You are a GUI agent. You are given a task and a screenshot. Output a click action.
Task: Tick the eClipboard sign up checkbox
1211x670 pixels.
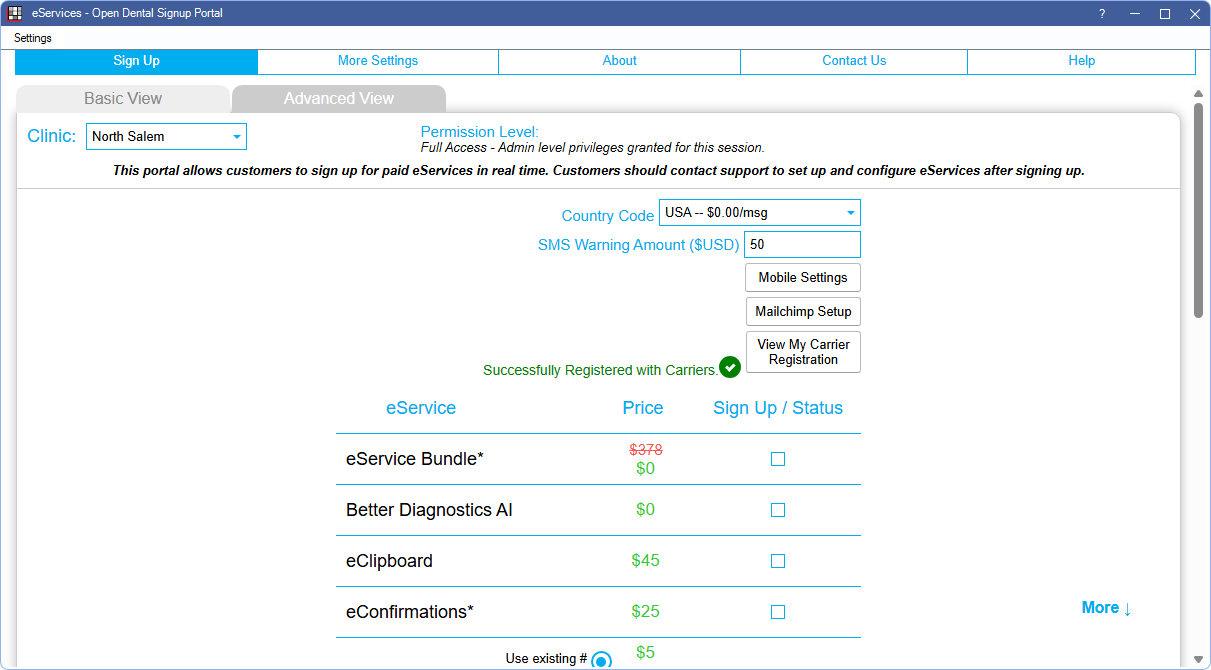pyautogui.click(x=778, y=561)
